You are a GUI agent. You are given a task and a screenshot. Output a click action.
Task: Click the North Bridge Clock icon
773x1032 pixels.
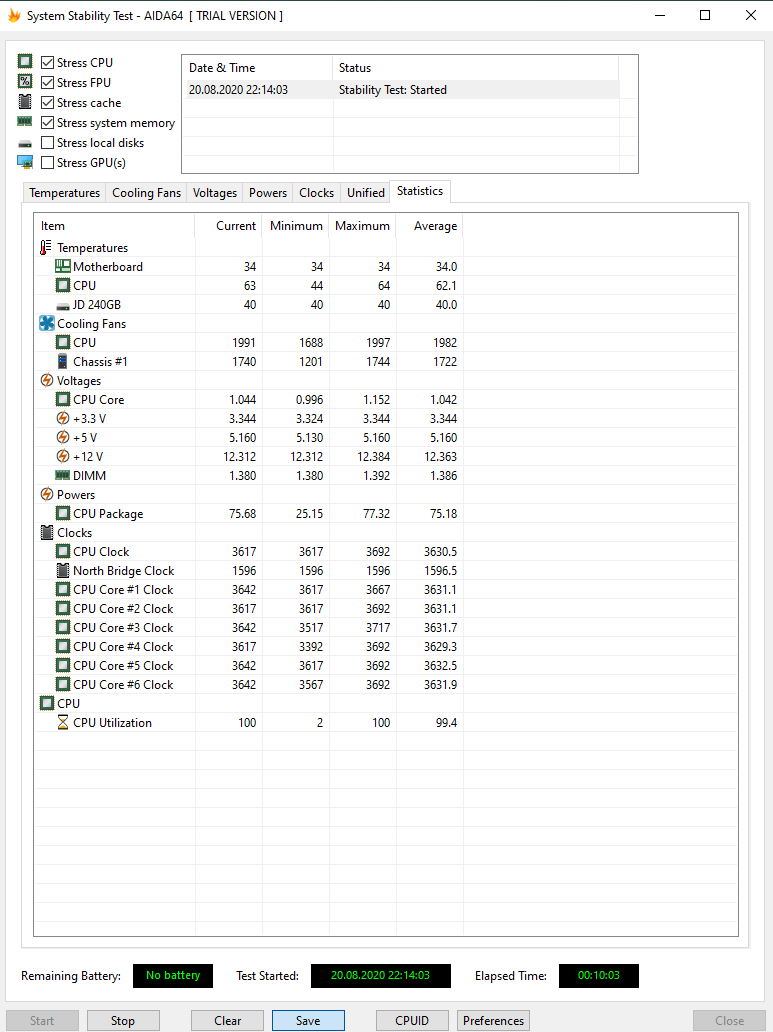point(63,570)
